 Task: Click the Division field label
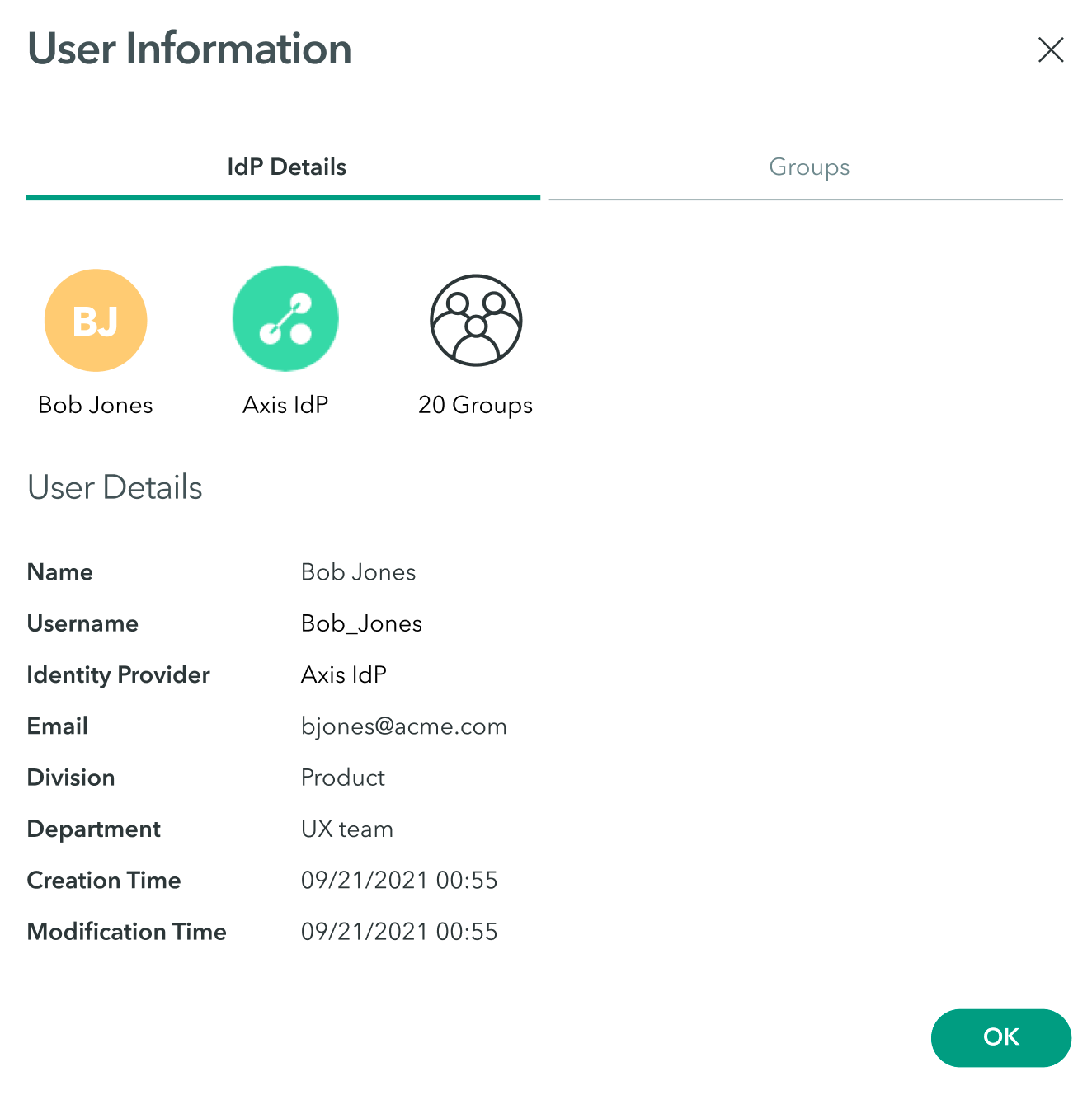point(71,778)
